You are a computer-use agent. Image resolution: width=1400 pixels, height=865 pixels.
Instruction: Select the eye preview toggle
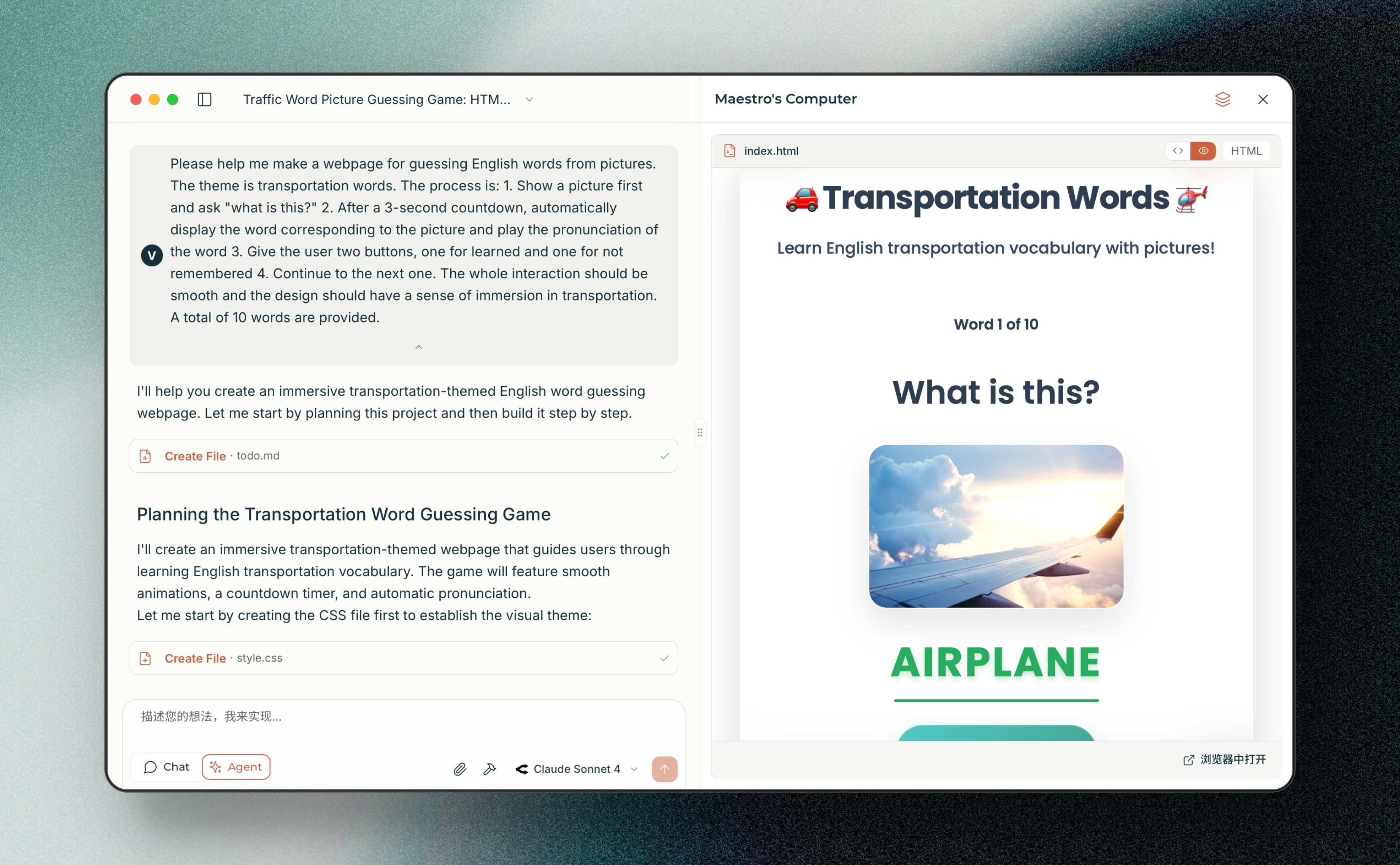coord(1203,151)
